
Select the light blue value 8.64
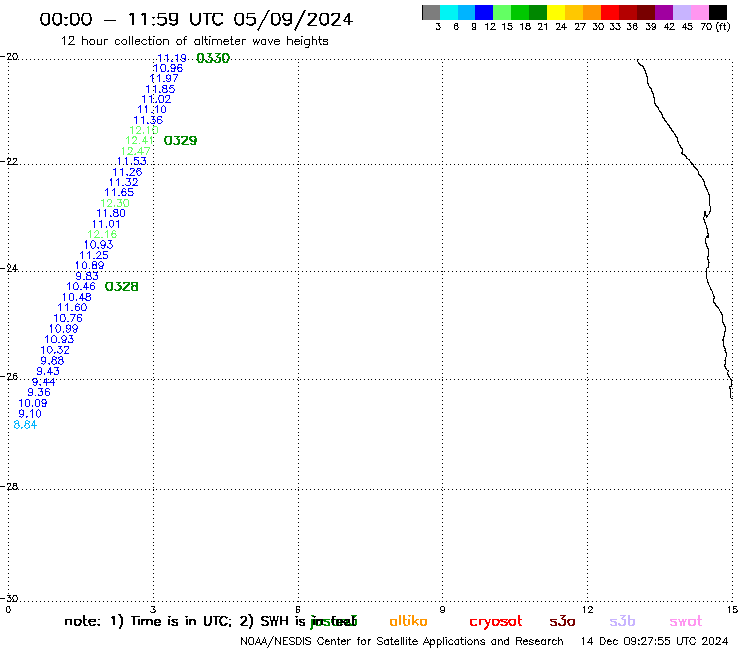tap(25, 425)
